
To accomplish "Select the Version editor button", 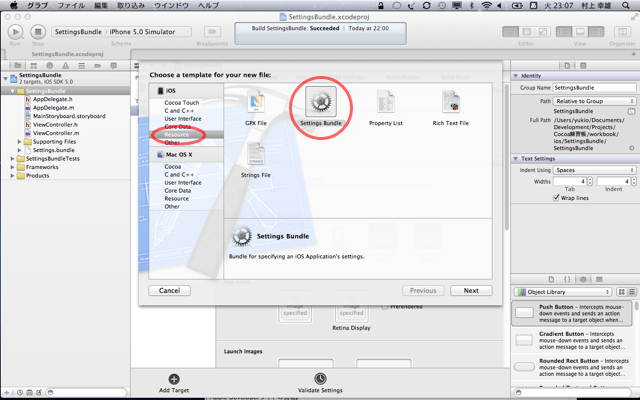I will pos(542,32).
